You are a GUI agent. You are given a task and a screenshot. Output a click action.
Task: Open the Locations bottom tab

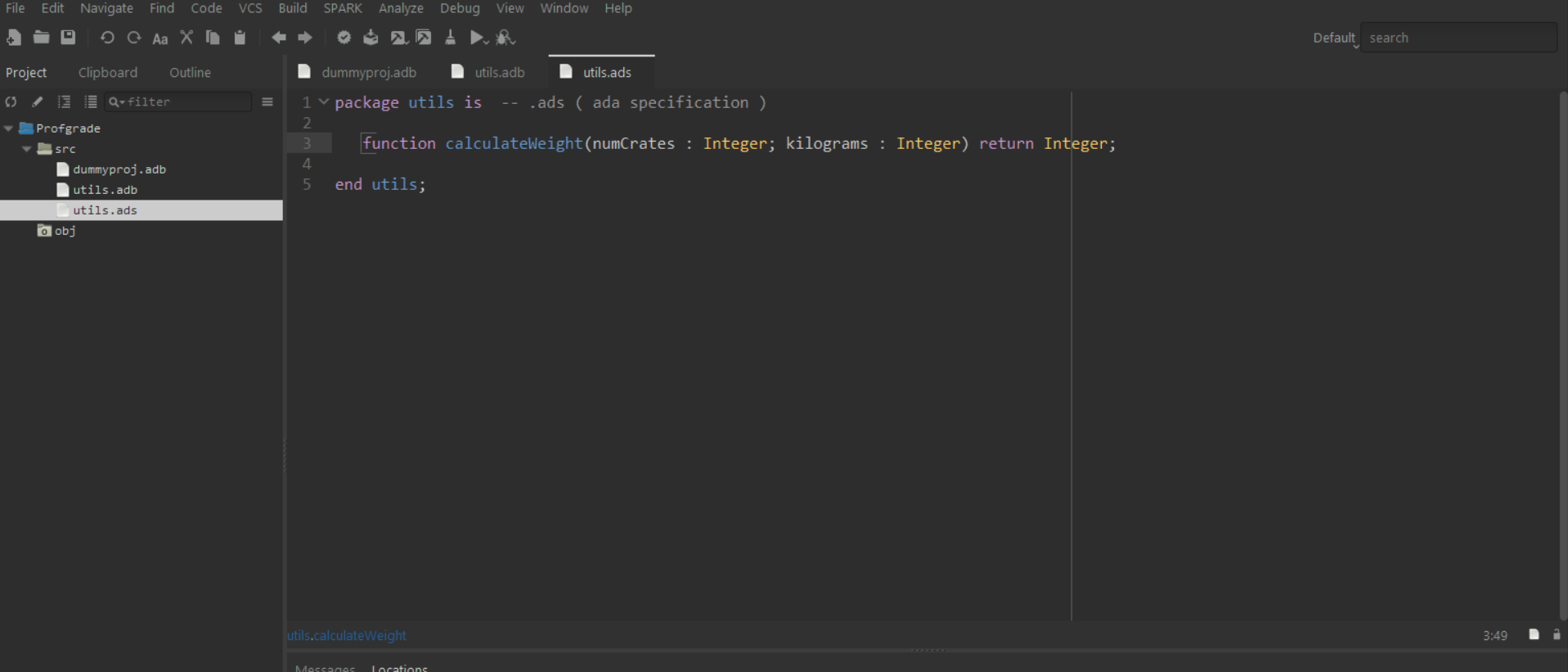coord(399,667)
